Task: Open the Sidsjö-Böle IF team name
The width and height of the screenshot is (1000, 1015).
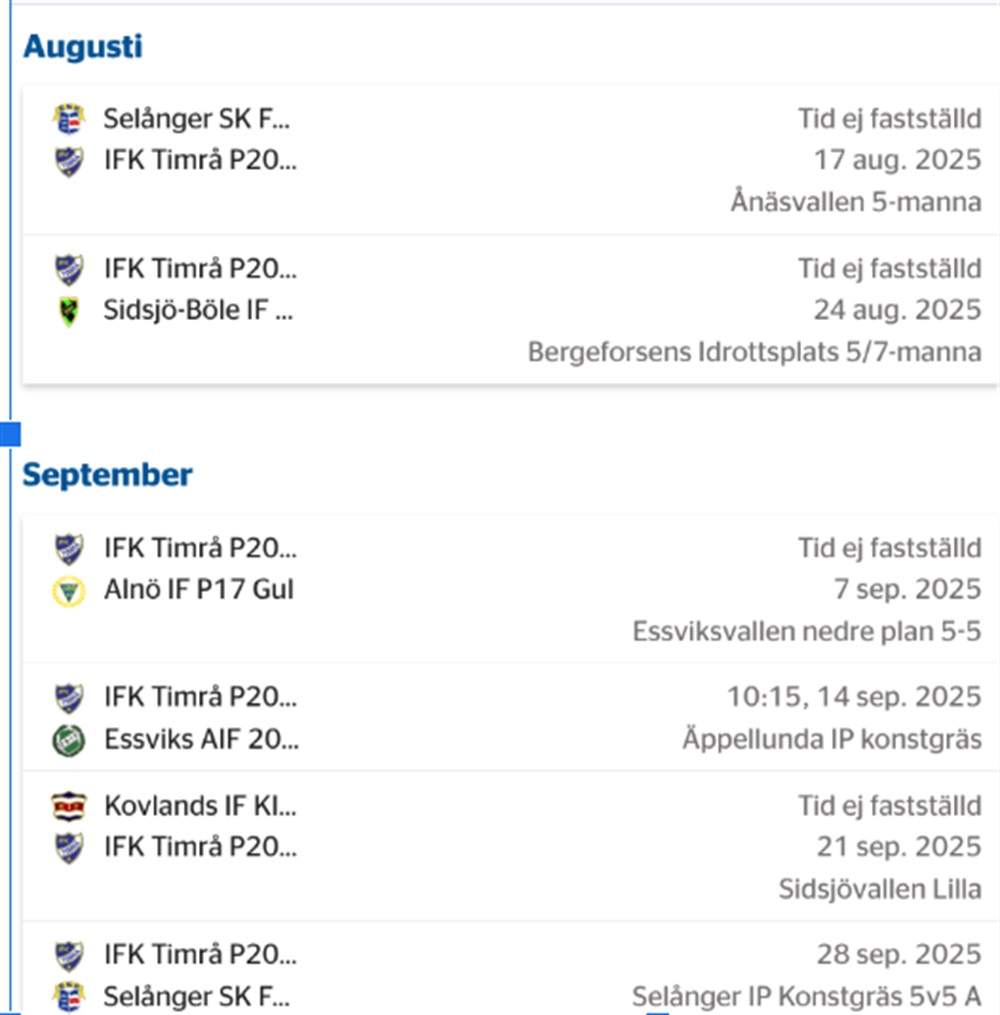Action: (198, 311)
